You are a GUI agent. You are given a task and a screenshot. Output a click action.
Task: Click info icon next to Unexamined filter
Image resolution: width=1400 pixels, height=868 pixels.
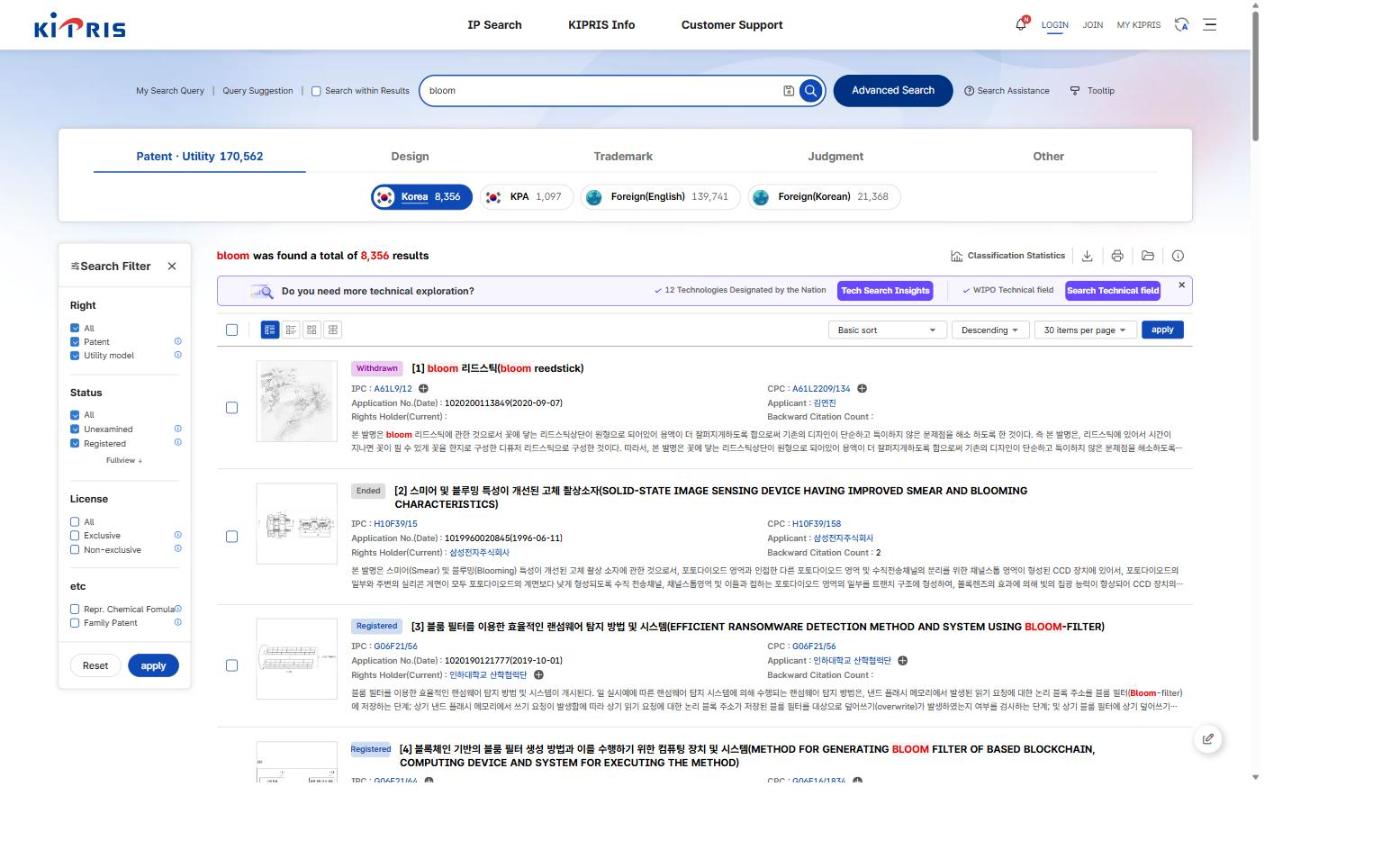pyautogui.click(x=178, y=429)
